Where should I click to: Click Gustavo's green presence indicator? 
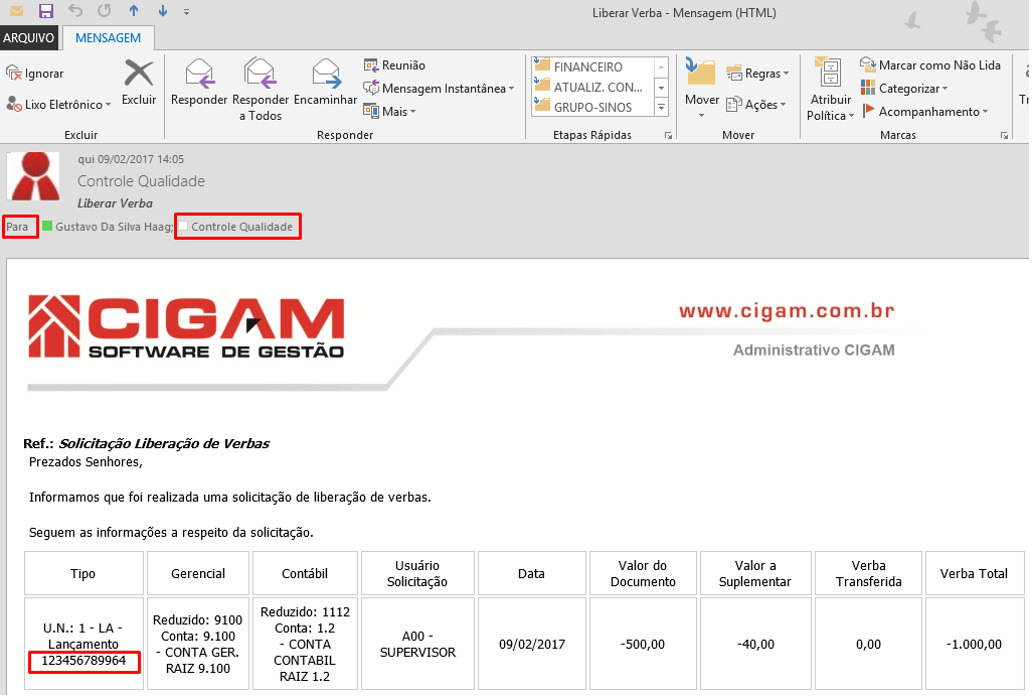[x=47, y=226]
